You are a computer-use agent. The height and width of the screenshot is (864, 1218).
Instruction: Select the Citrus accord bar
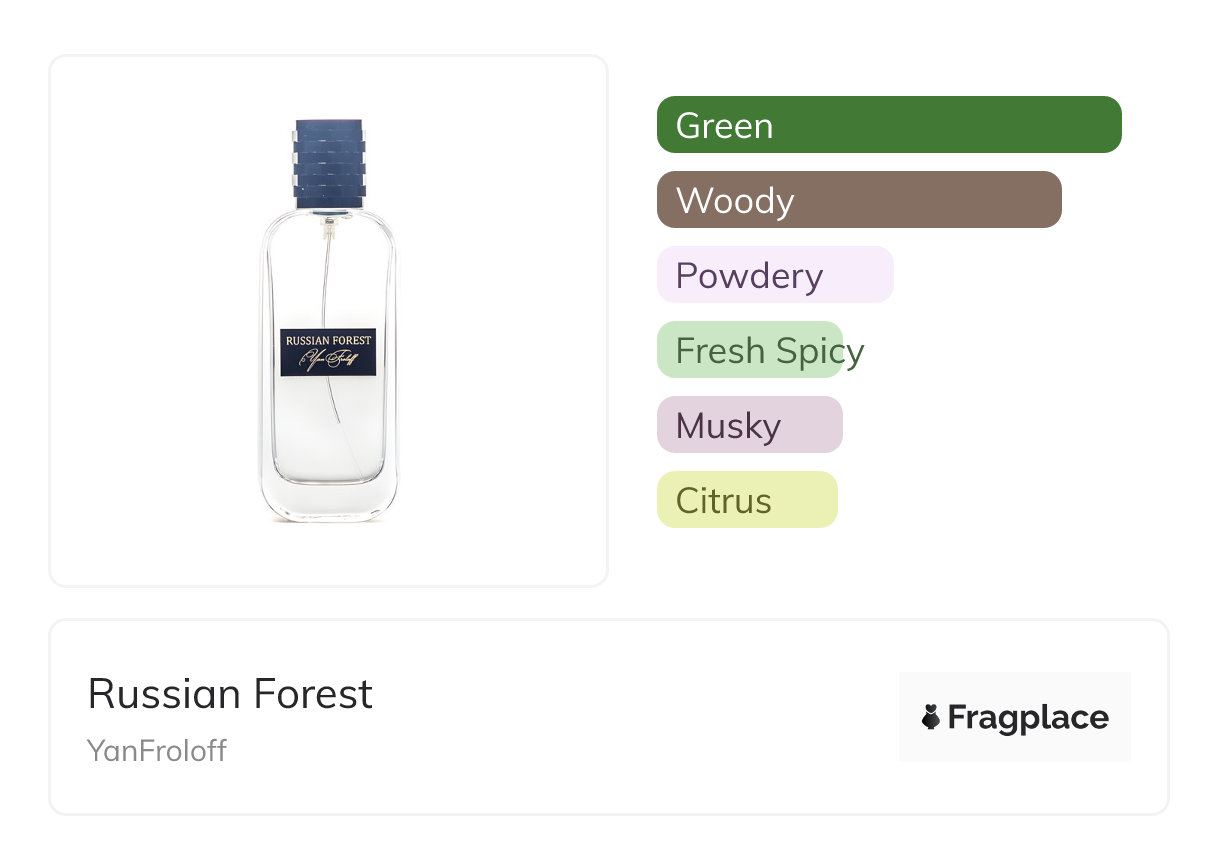746,500
